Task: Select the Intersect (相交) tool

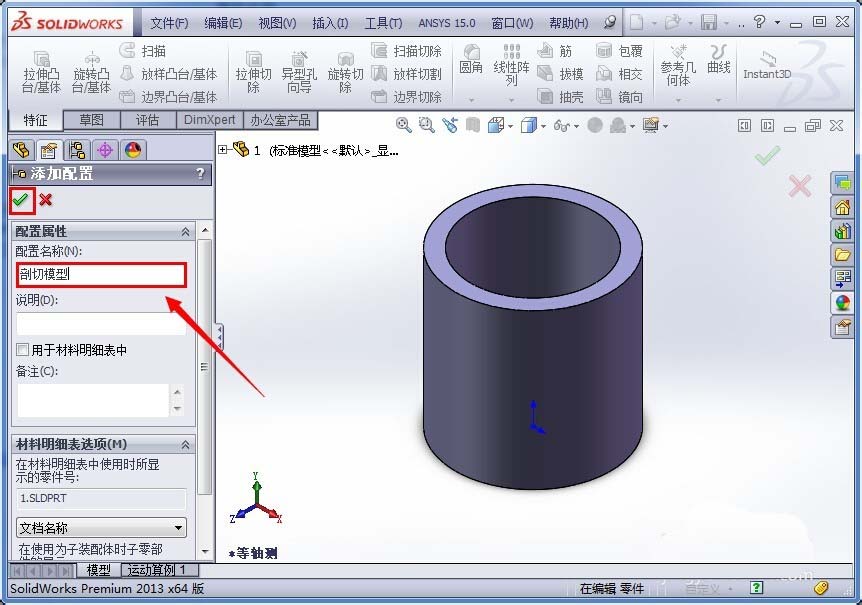Action: [619, 74]
